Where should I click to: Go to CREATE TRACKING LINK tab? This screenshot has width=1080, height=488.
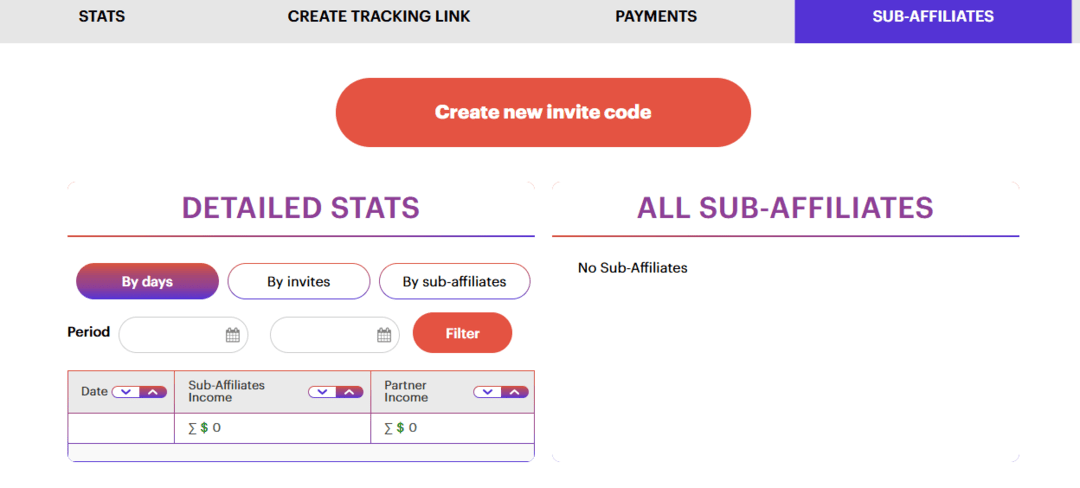click(x=378, y=17)
